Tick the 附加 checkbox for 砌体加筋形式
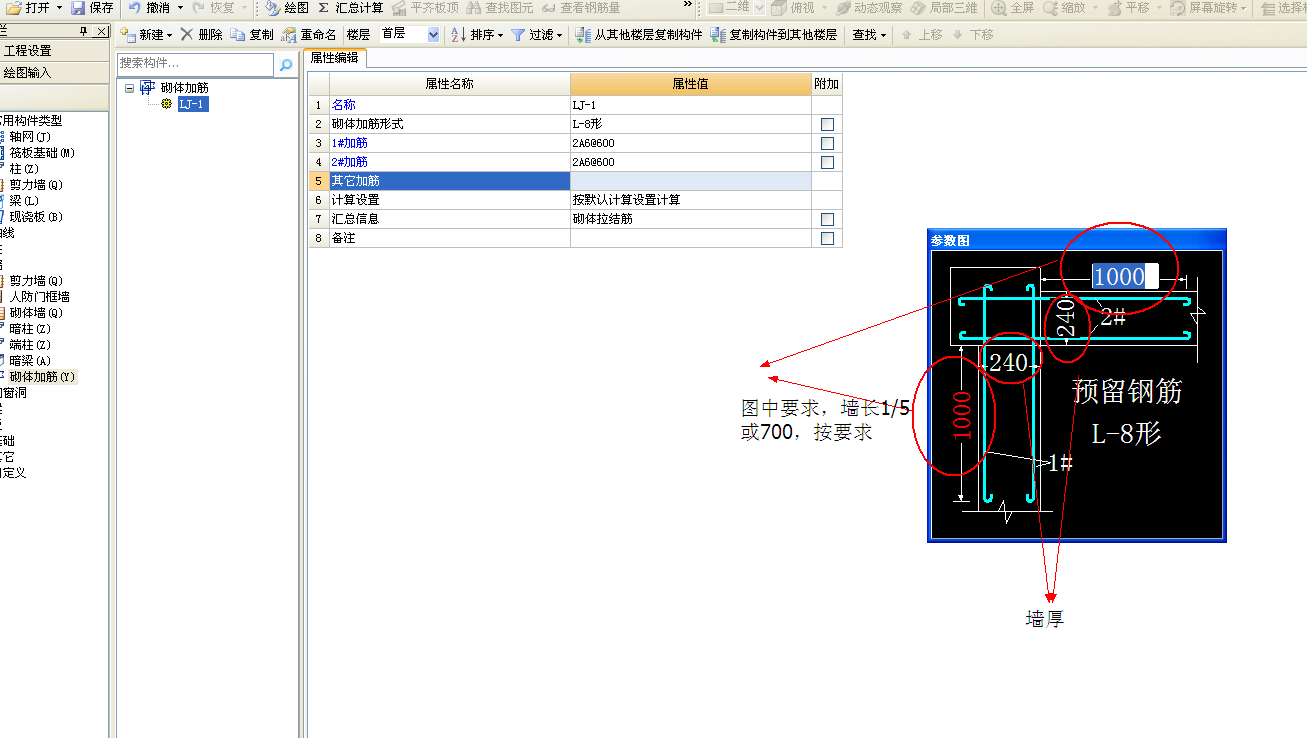1307x738 pixels. coord(827,125)
